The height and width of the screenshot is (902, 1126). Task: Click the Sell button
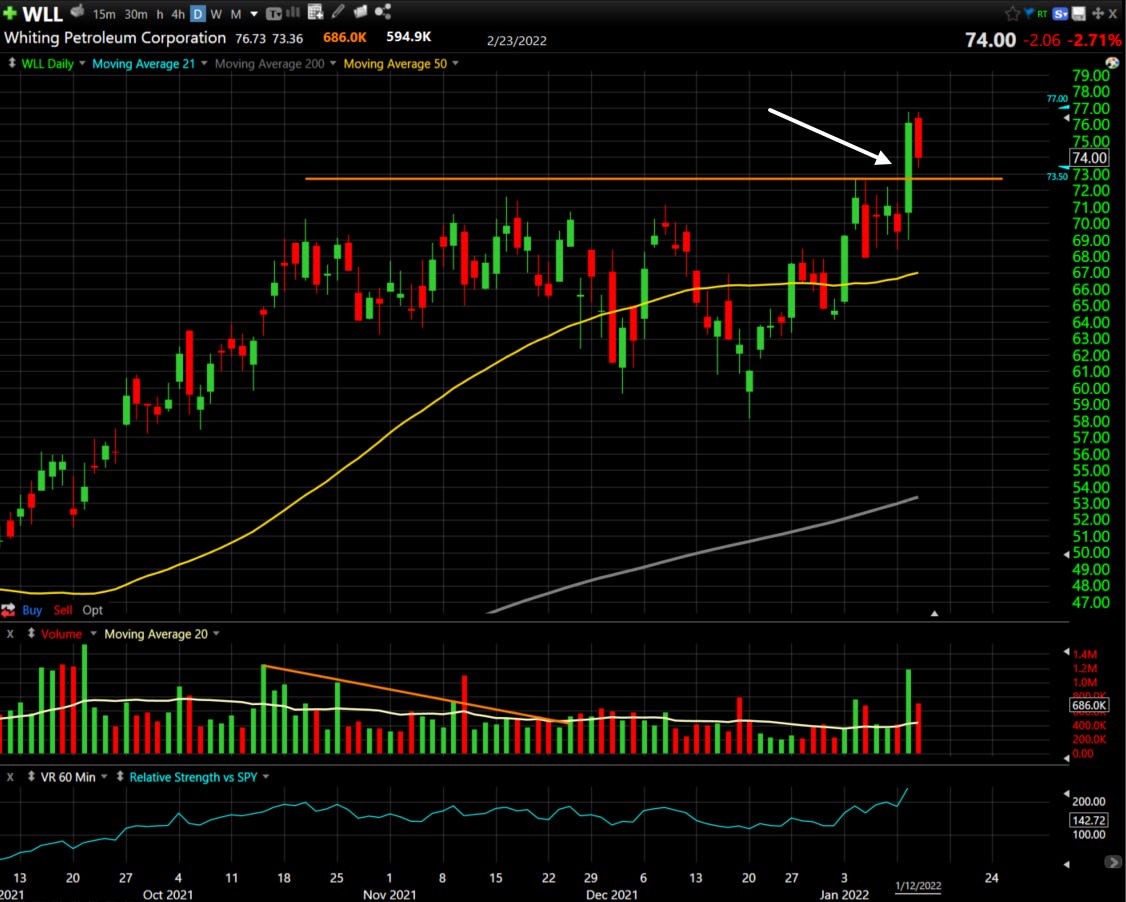pos(63,610)
